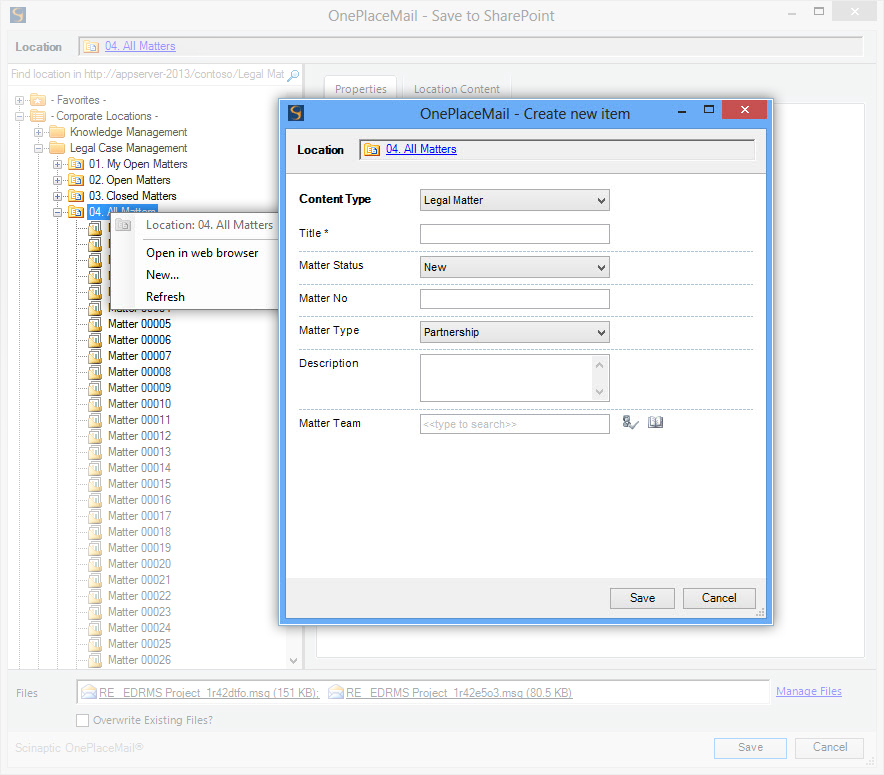
Task: Choose Refresh in the context menu
Action: click(x=165, y=297)
